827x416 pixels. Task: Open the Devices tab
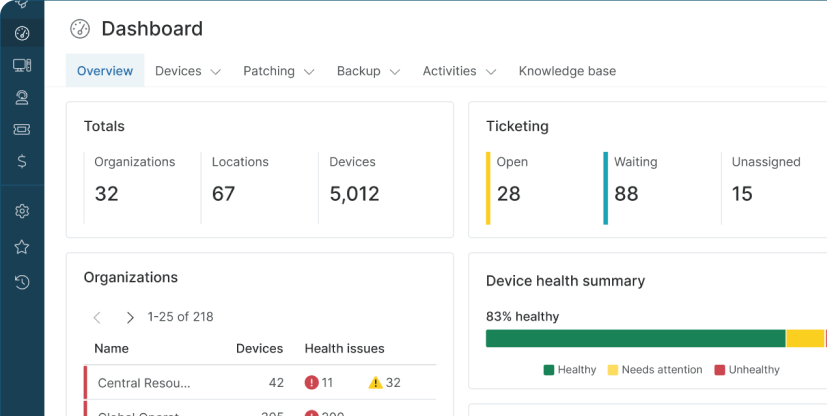pyautogui.click(x=178, y=71)
